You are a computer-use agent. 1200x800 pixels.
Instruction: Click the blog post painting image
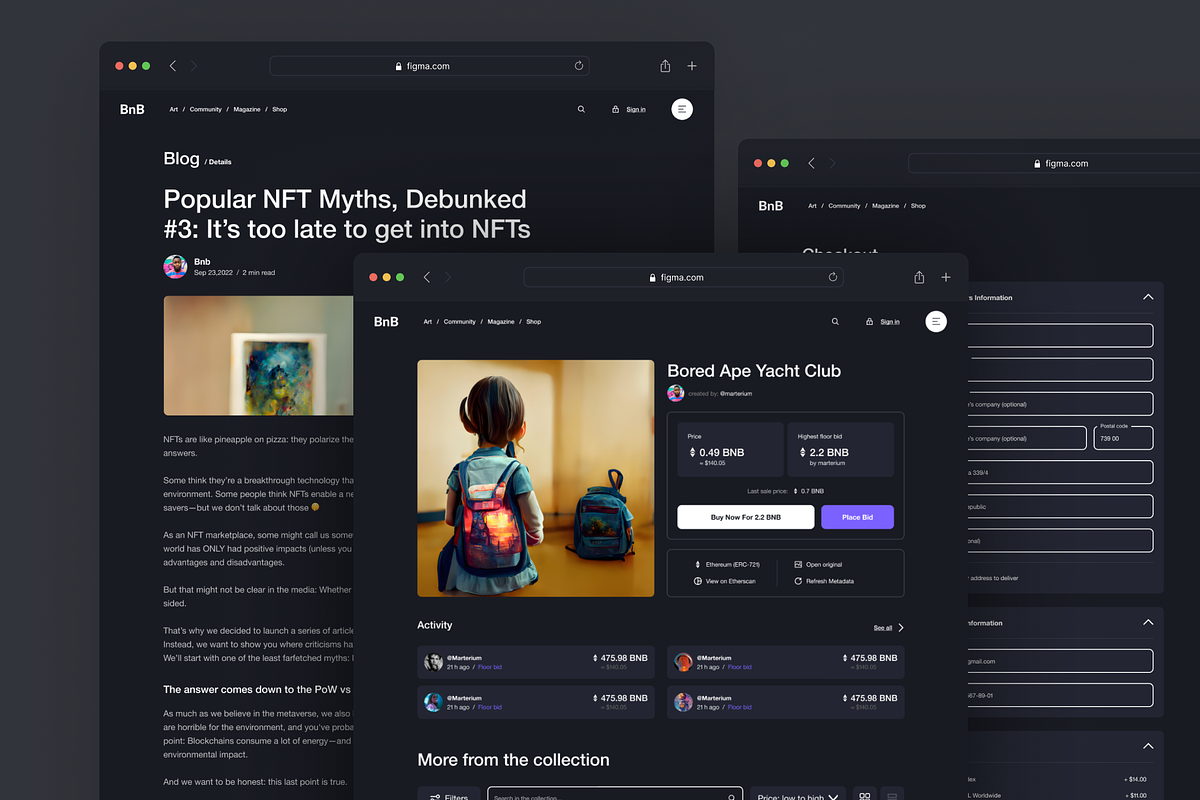coord(259,355)
